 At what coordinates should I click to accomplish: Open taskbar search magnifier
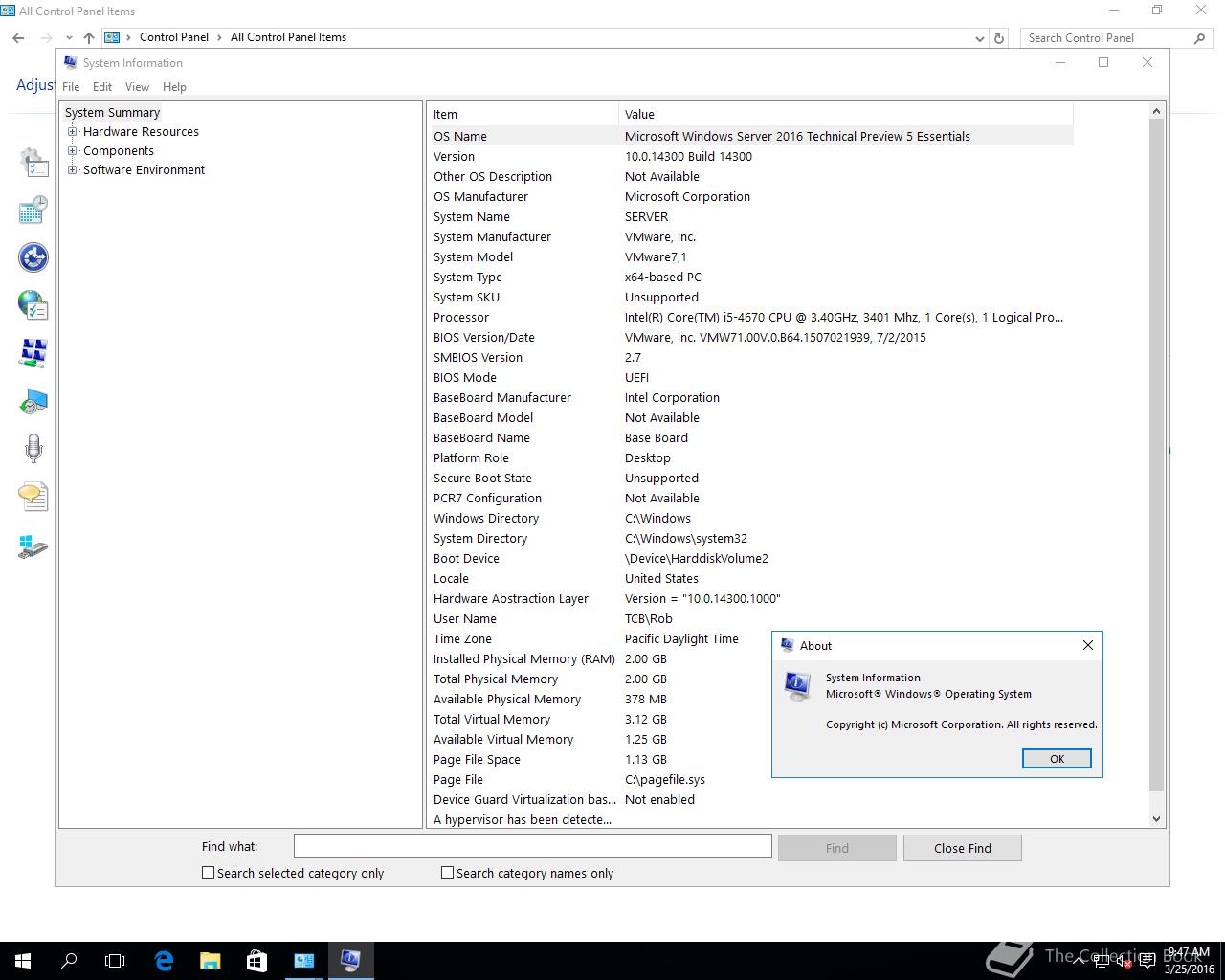pos(69,960)
